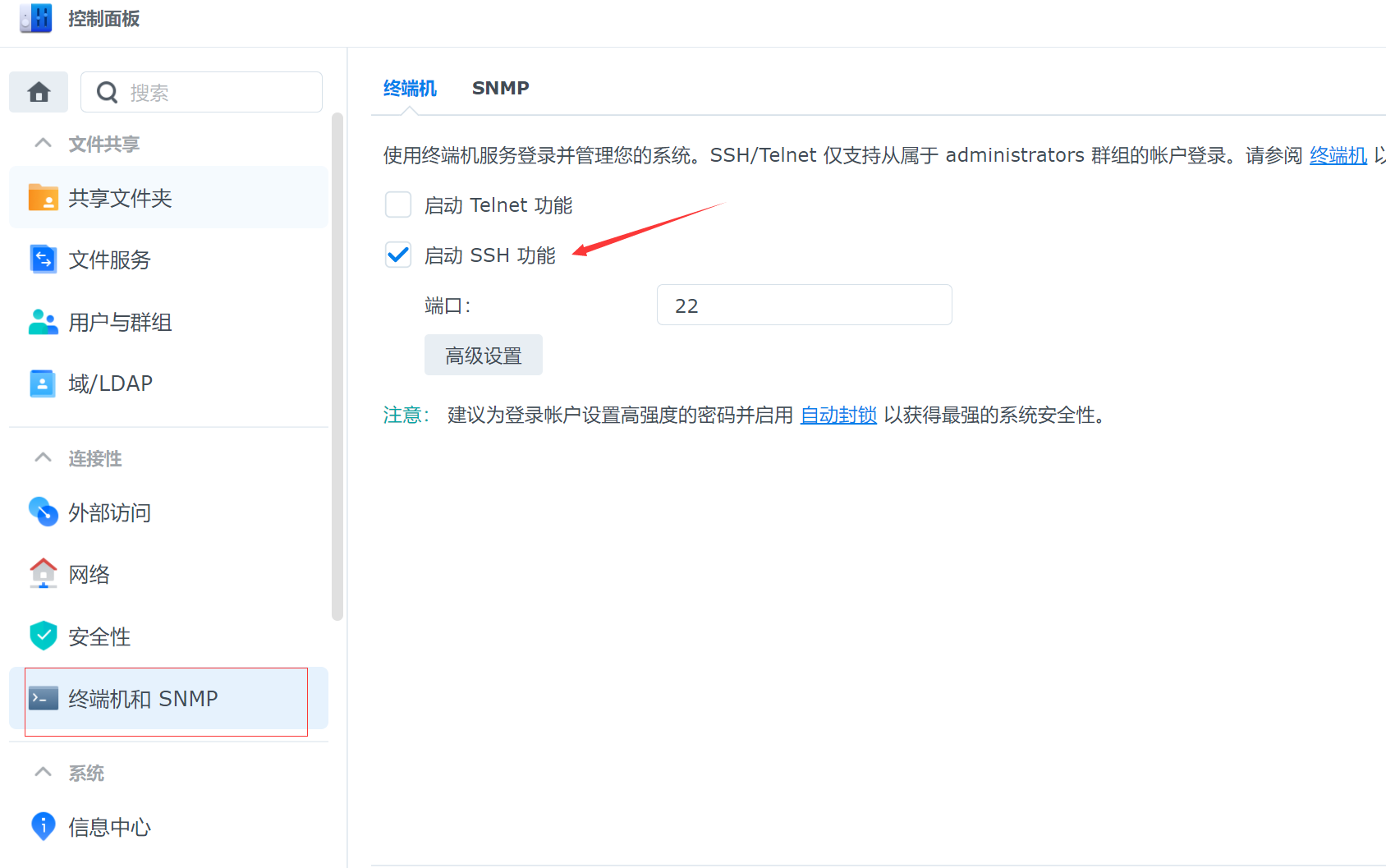Select the 终端机和 SNMP sidebar item text

pyautogui.click(x=143, y=699)
